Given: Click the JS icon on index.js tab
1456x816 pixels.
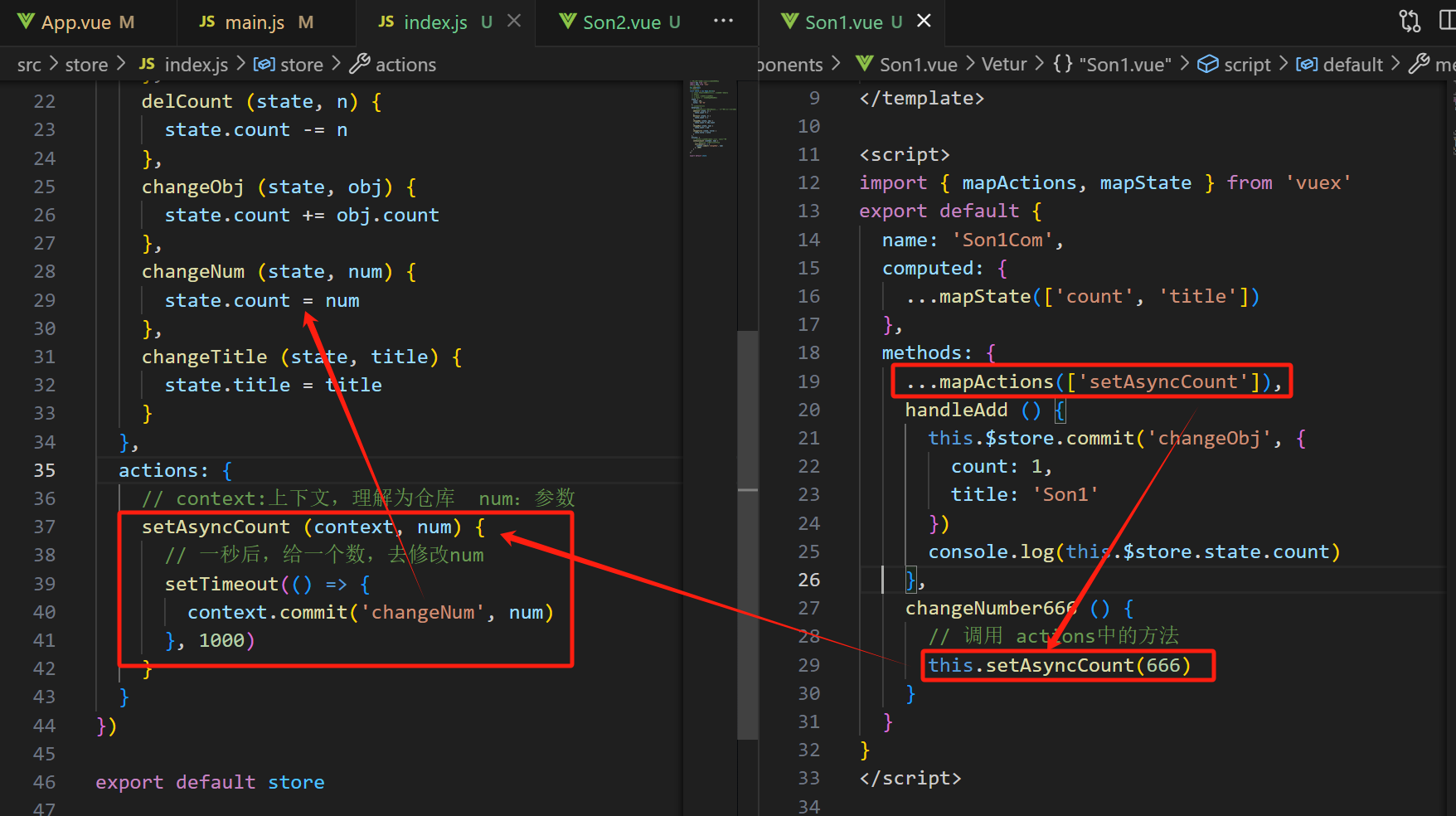Looking at the screenshot, I should coord(386,22).
